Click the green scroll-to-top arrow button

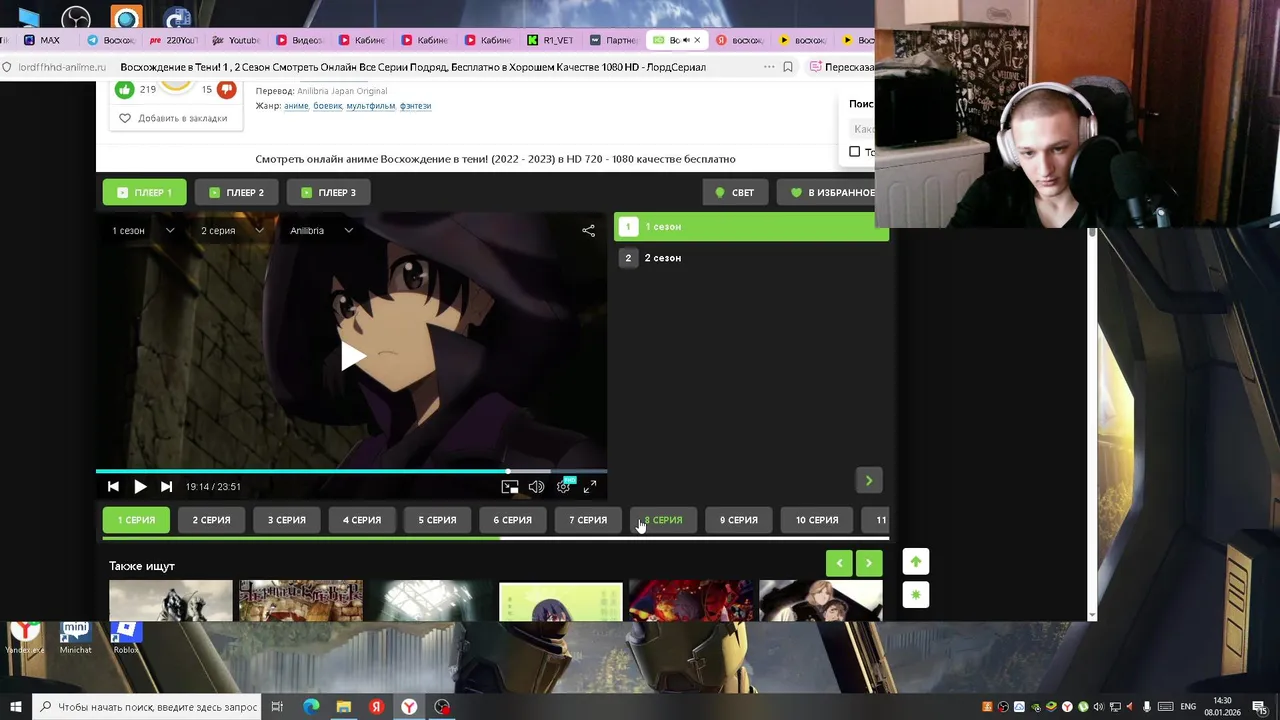(x=915, y=562)
